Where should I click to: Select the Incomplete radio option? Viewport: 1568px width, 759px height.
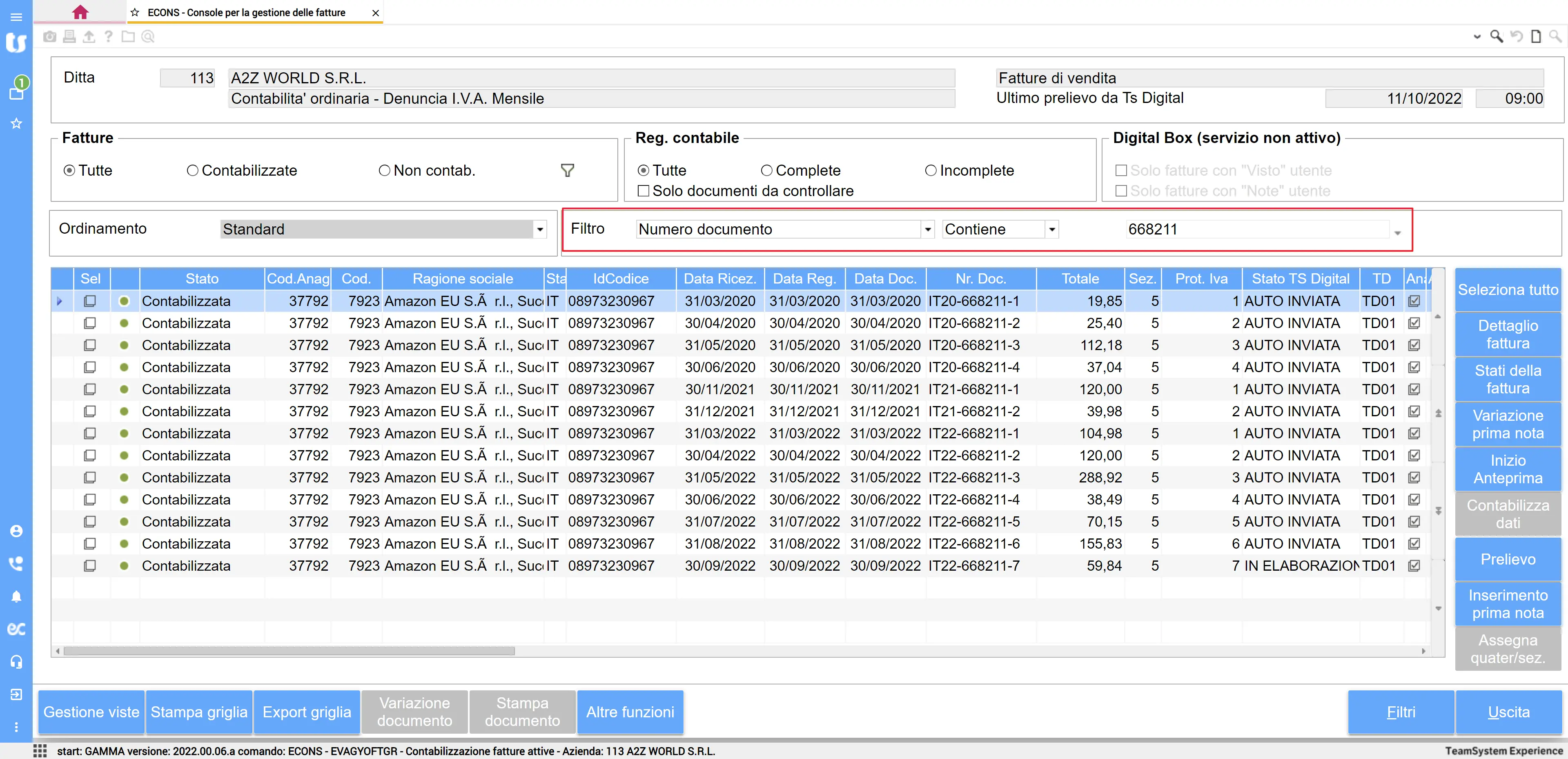point(930,171)
